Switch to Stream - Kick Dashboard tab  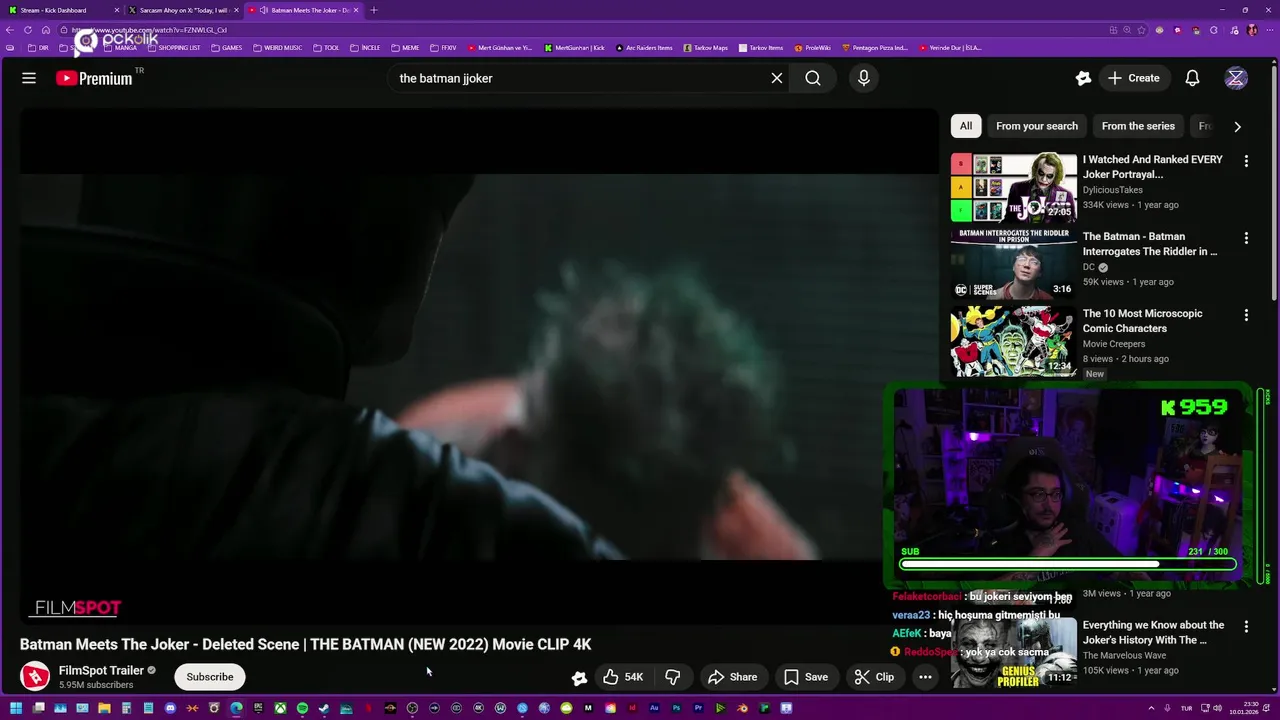tap(60, 10)
